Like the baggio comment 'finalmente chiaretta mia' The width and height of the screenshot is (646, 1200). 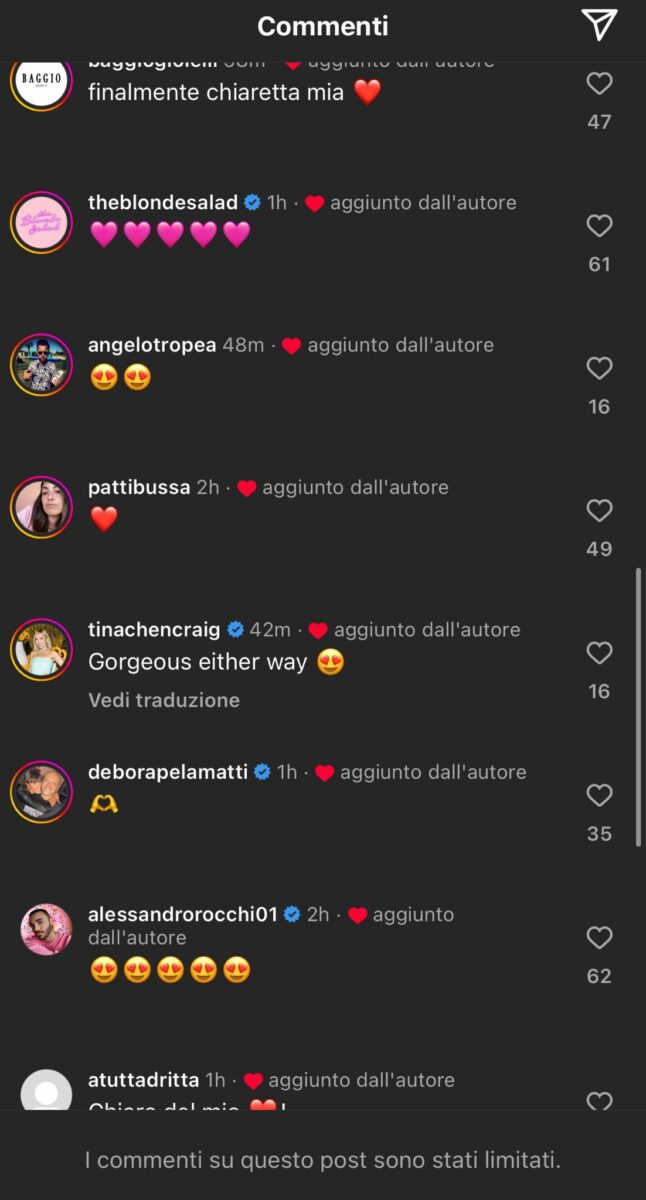tap(599, 84)
